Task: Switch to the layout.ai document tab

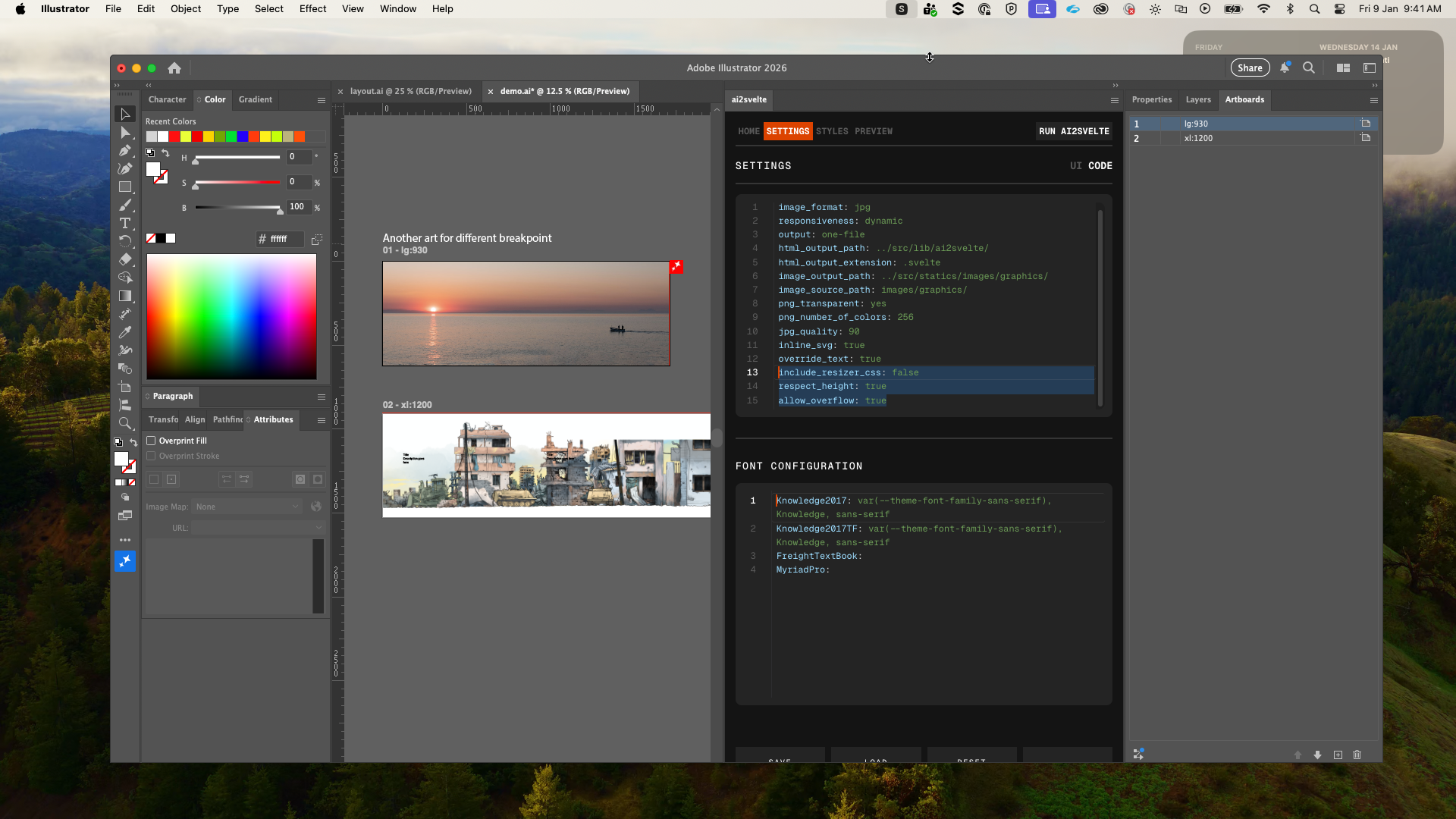Action: 410,91
